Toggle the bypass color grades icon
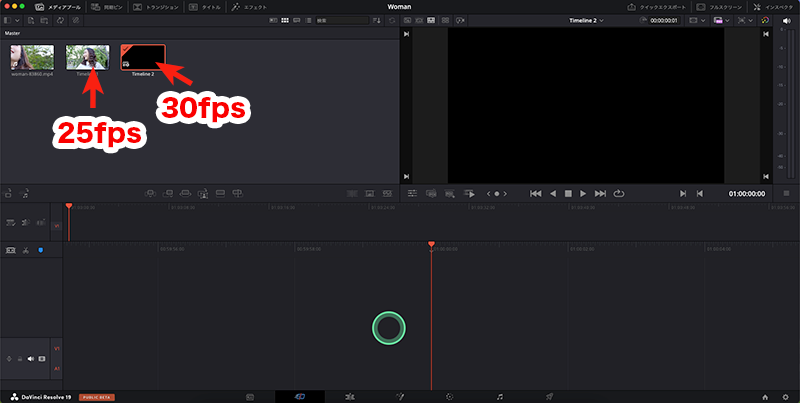This screenshot has height=403, width=800. [x=765, y=20]
